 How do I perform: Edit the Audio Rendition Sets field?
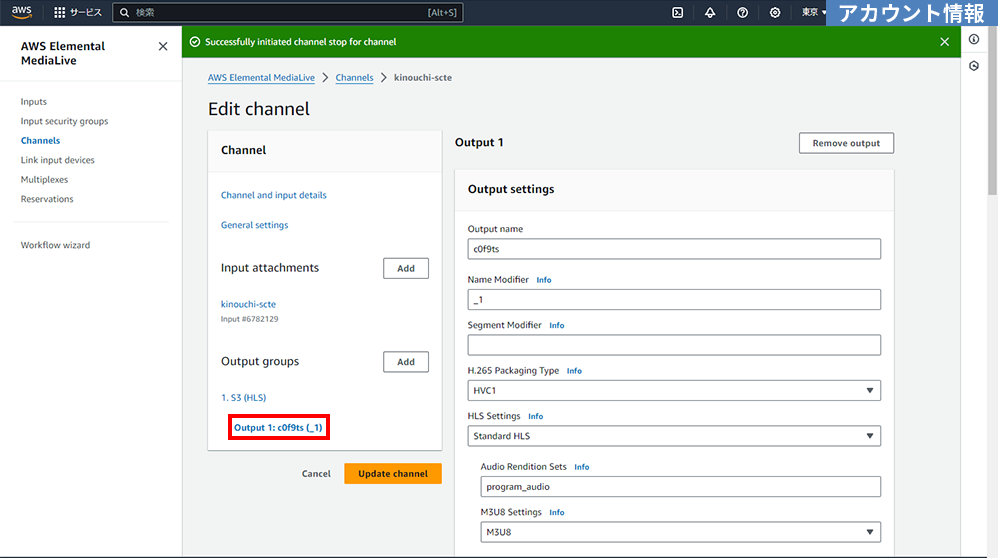pos(680,487)
